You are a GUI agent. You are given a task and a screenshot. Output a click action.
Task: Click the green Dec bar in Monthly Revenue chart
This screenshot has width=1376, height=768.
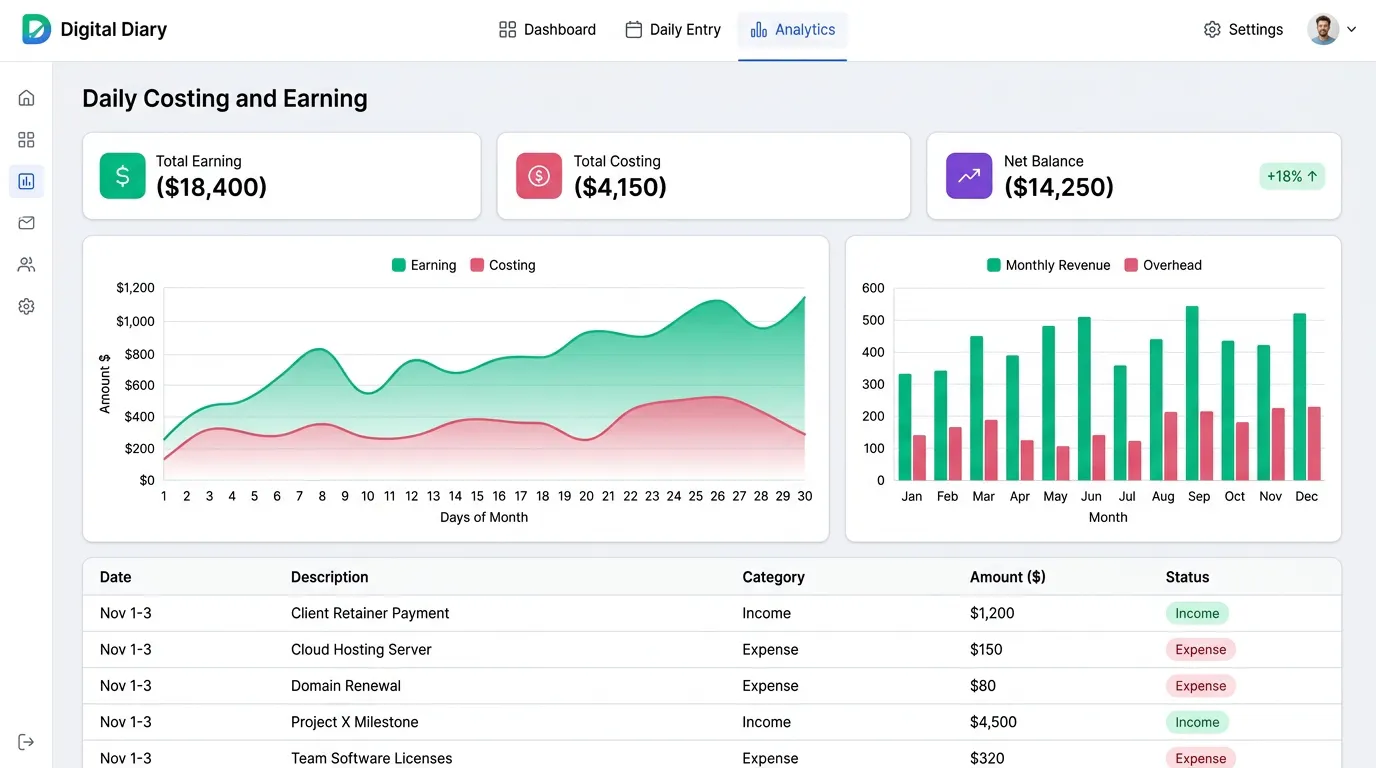(x=1300, y=397)
